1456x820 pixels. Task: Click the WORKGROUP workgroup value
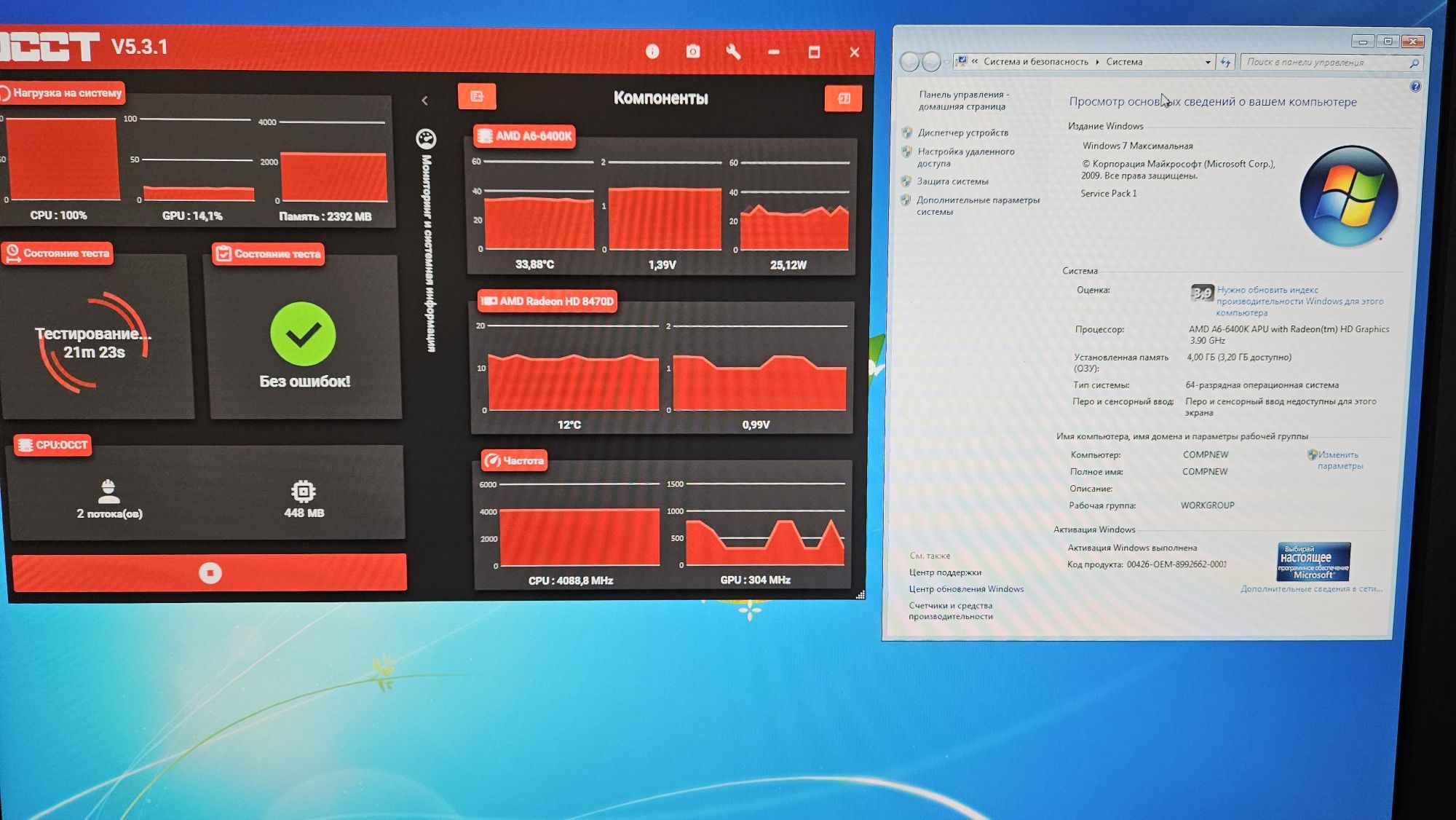(x=1207, y=505)
